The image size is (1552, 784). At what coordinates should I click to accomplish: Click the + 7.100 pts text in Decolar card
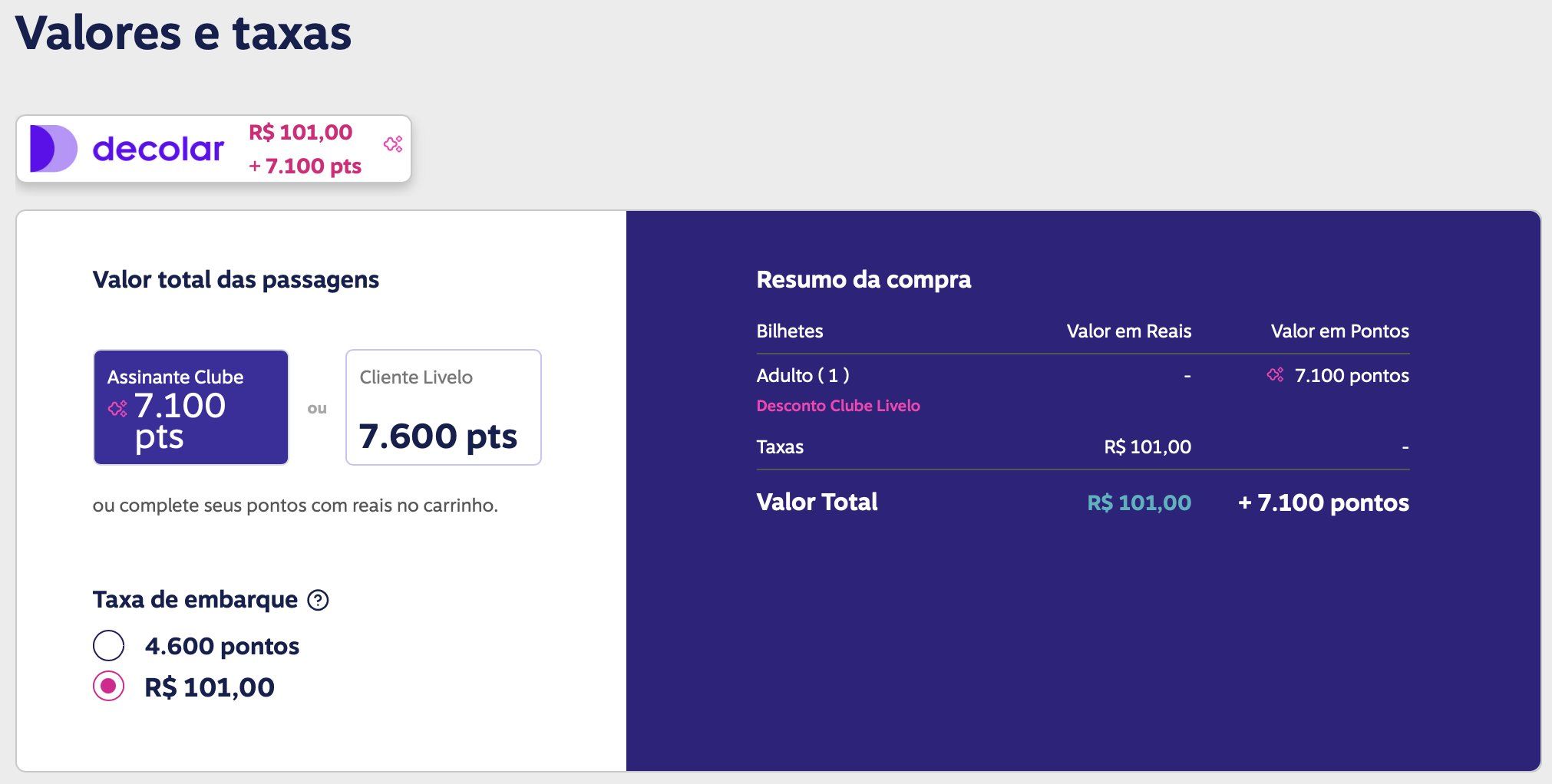click(x=305, y=166)
